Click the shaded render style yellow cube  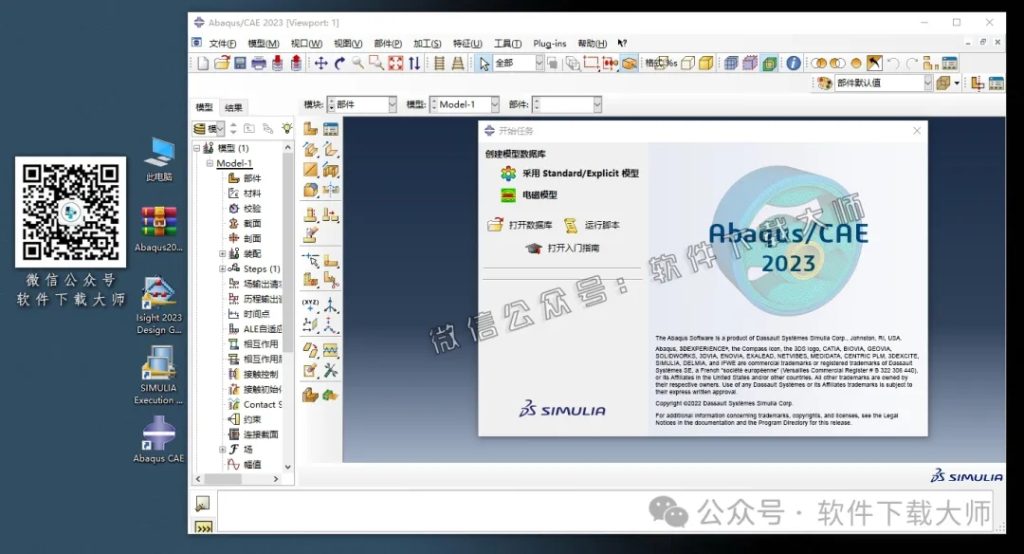point(706,63)
